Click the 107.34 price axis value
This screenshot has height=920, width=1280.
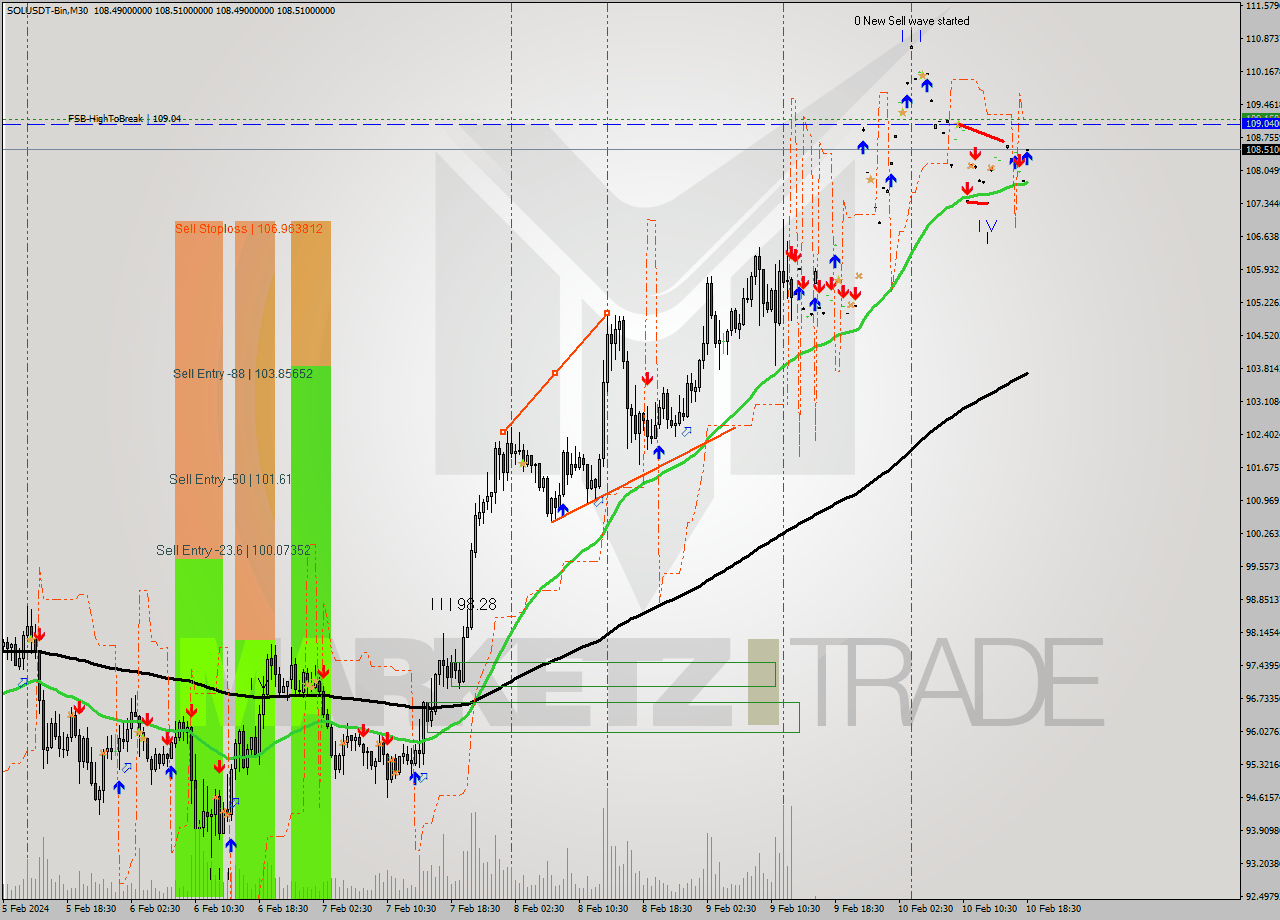pos(1262,204)
